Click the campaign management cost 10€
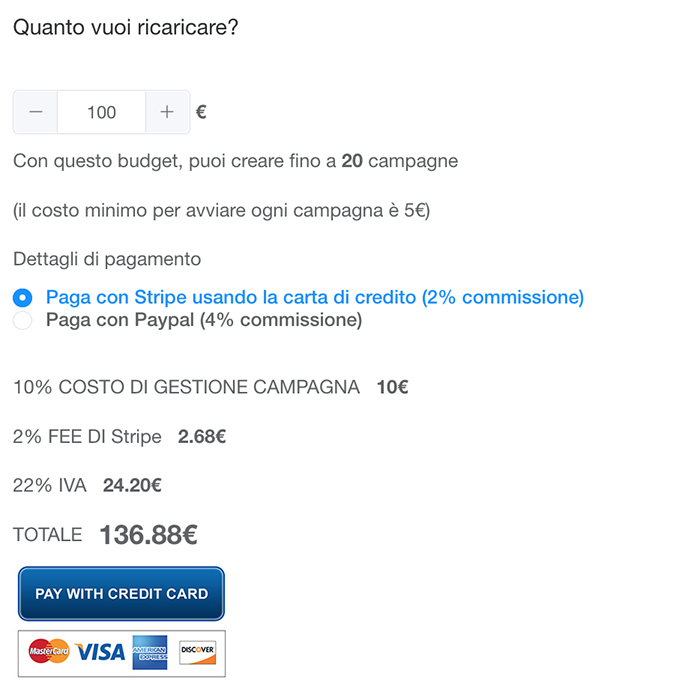Screen dimensions: 700x694 click(392, 387)
